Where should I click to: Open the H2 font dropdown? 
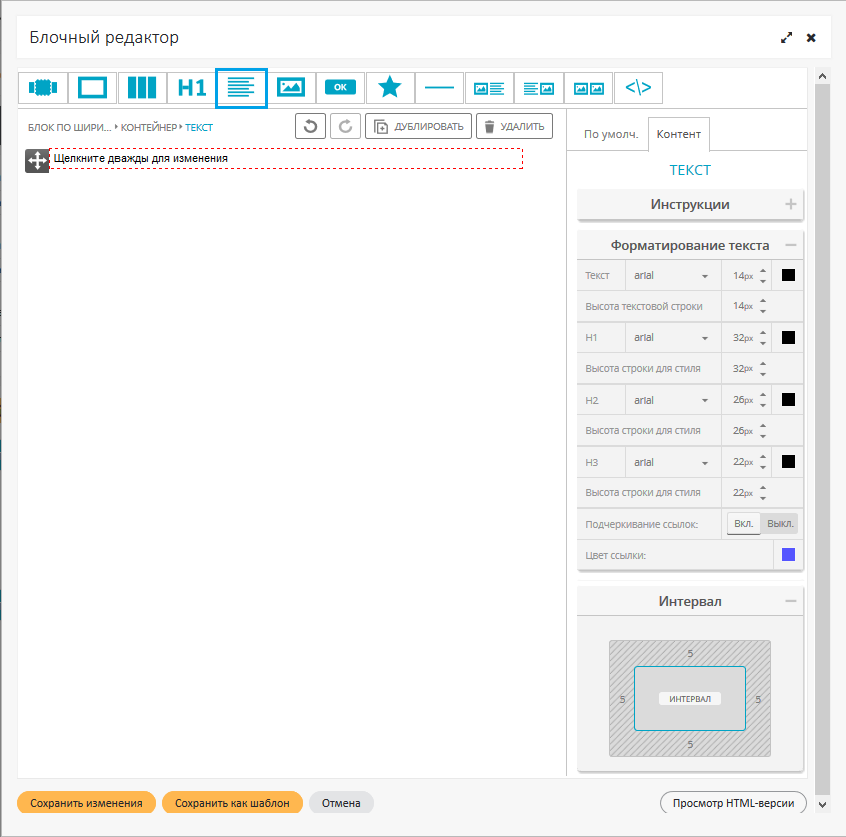click(670, 400)
